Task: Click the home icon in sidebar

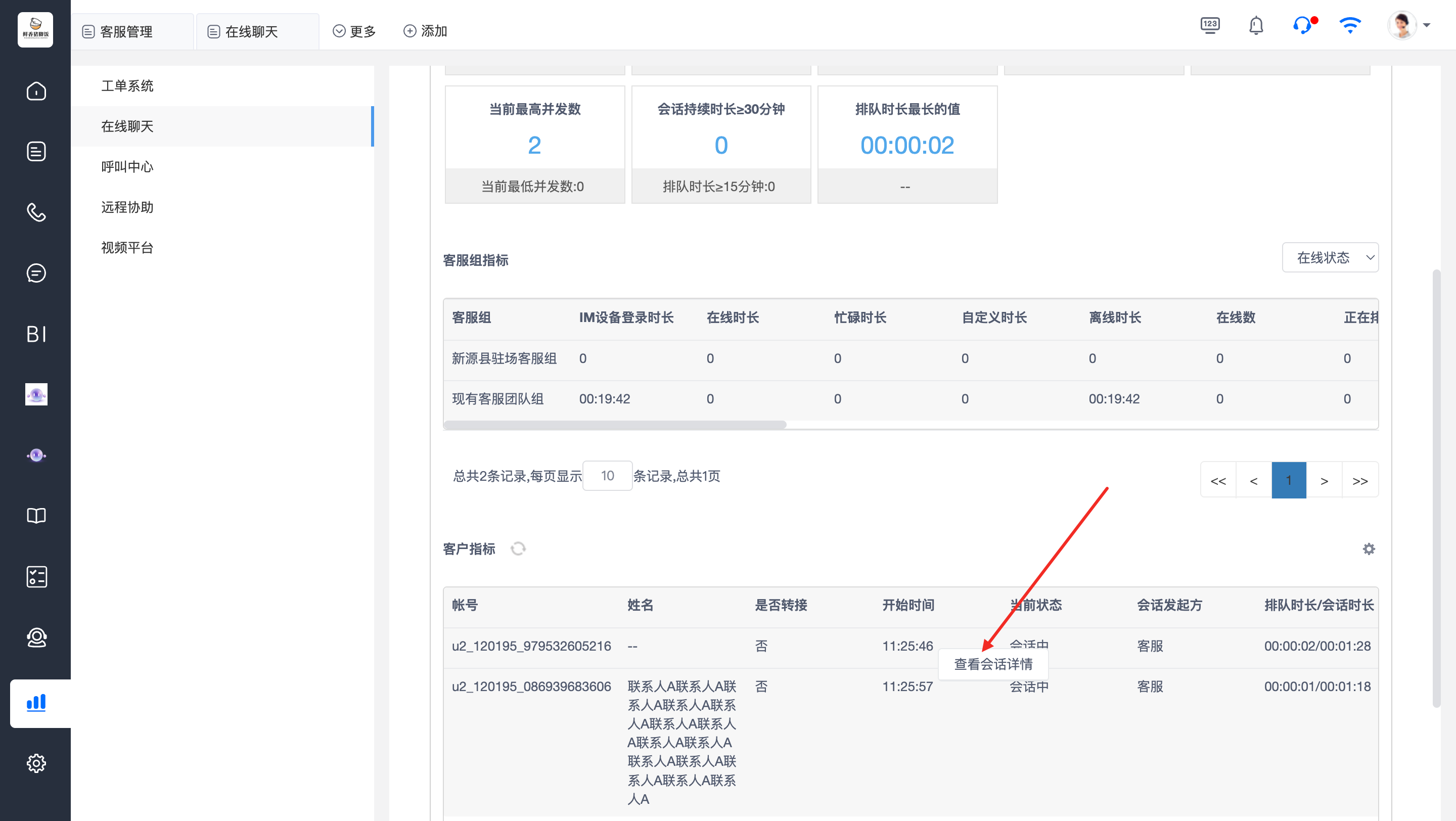Action: pos(36,91)
